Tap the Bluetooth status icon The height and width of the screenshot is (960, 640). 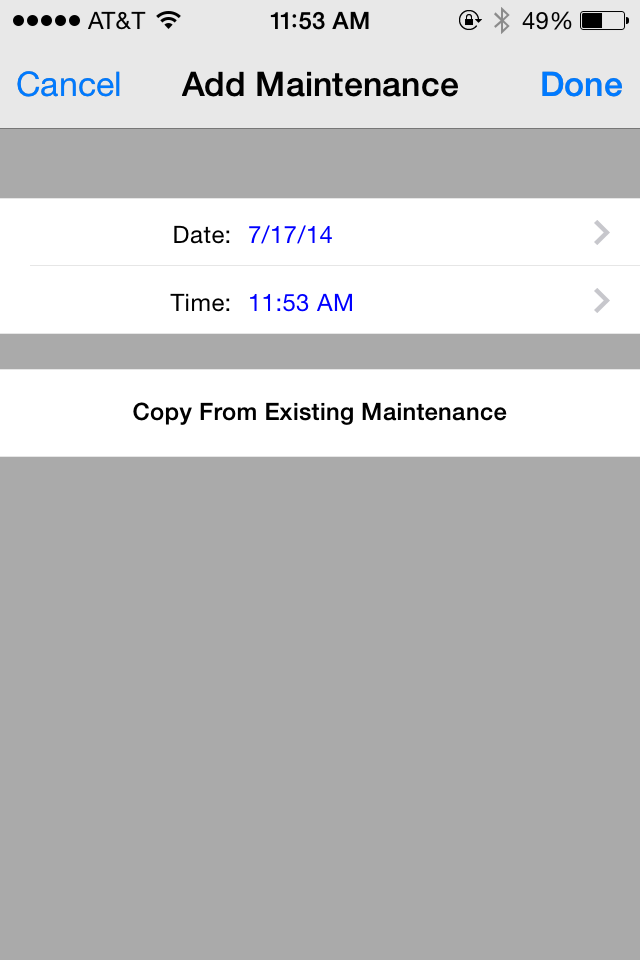coord(502,21)
